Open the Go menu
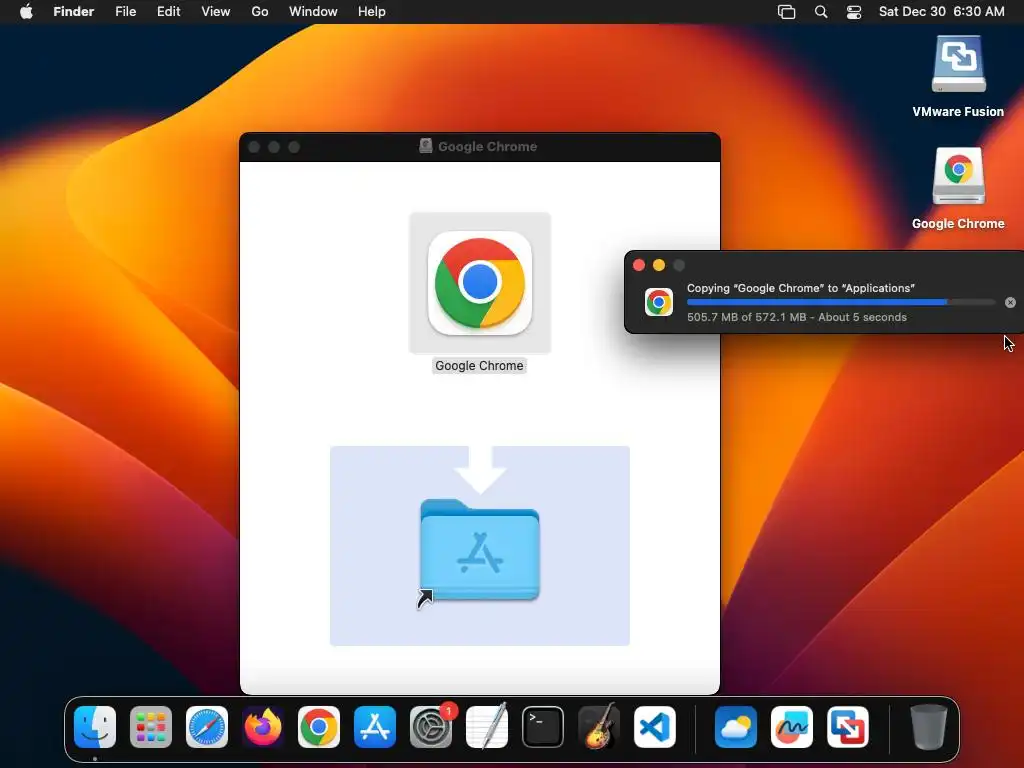 (x=260, y=12)
